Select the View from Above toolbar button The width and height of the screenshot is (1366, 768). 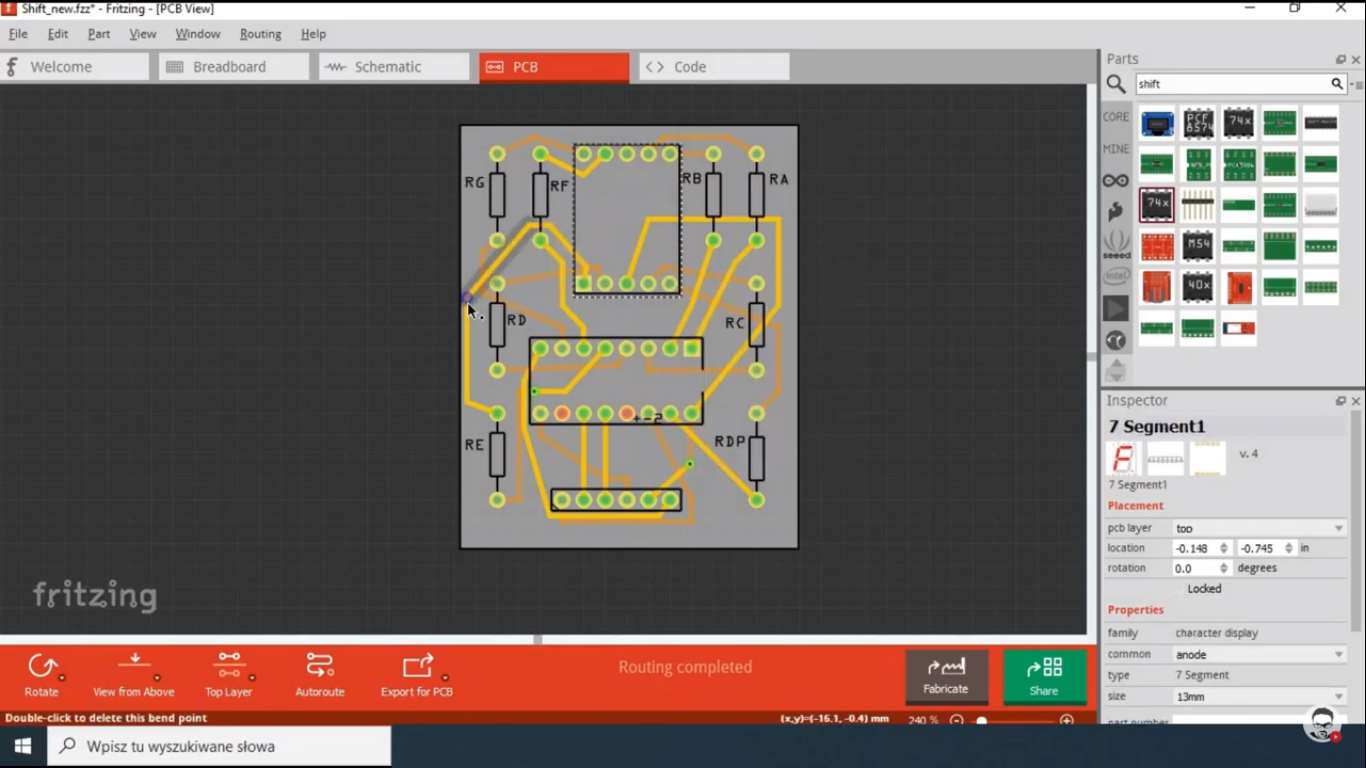[134, 675]
